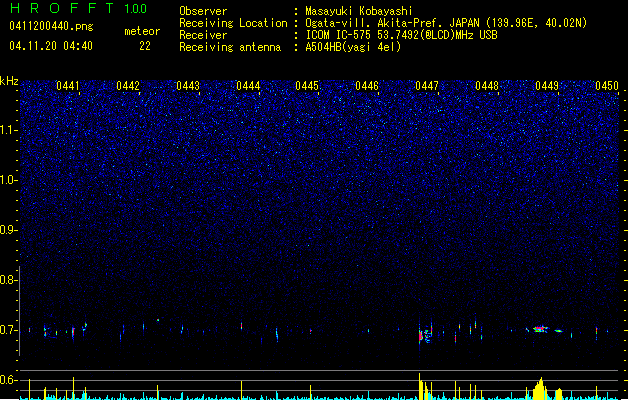
Task: Click the 0442 time marker
Action: point(128,86)
